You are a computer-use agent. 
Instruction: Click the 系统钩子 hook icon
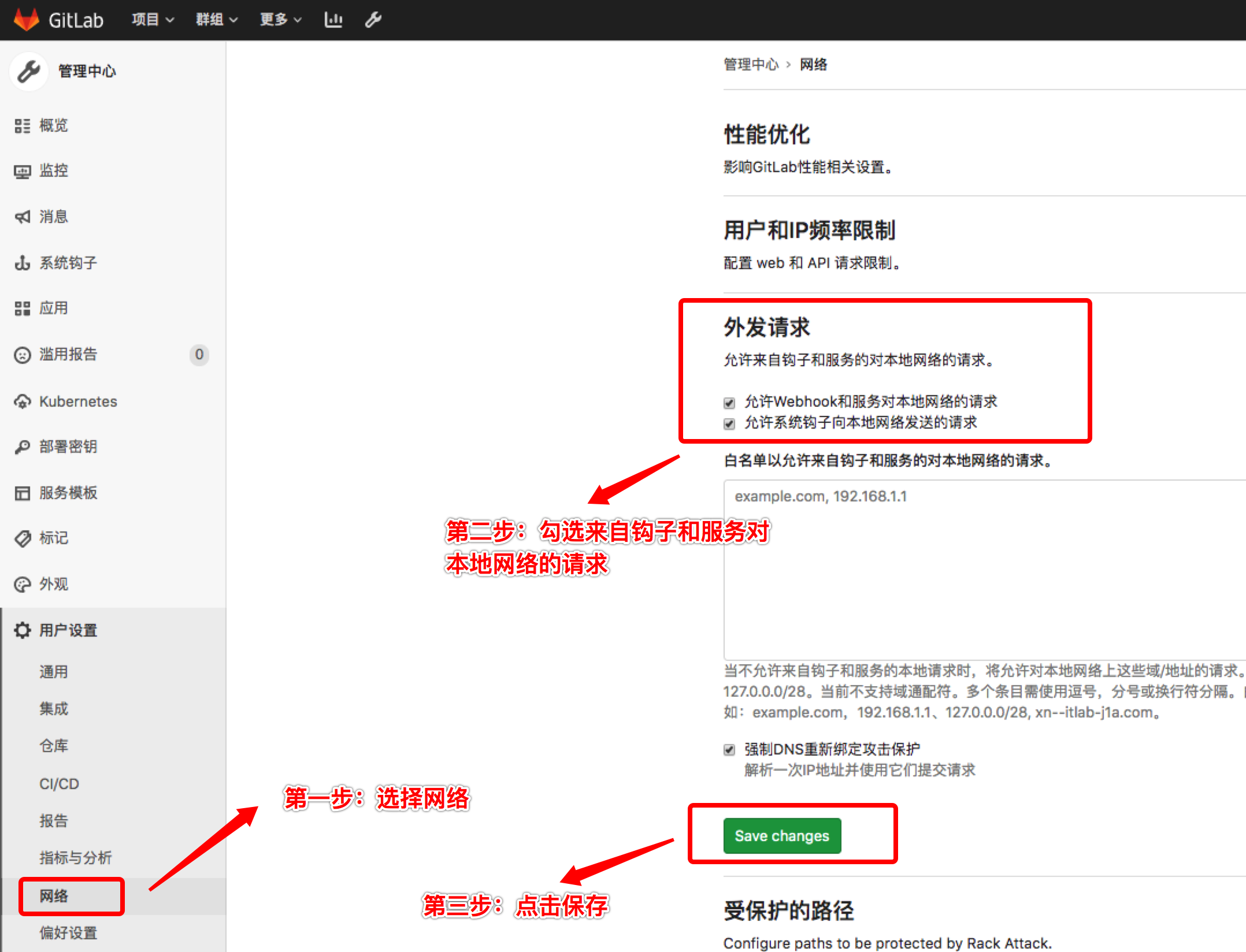(22, 263)
